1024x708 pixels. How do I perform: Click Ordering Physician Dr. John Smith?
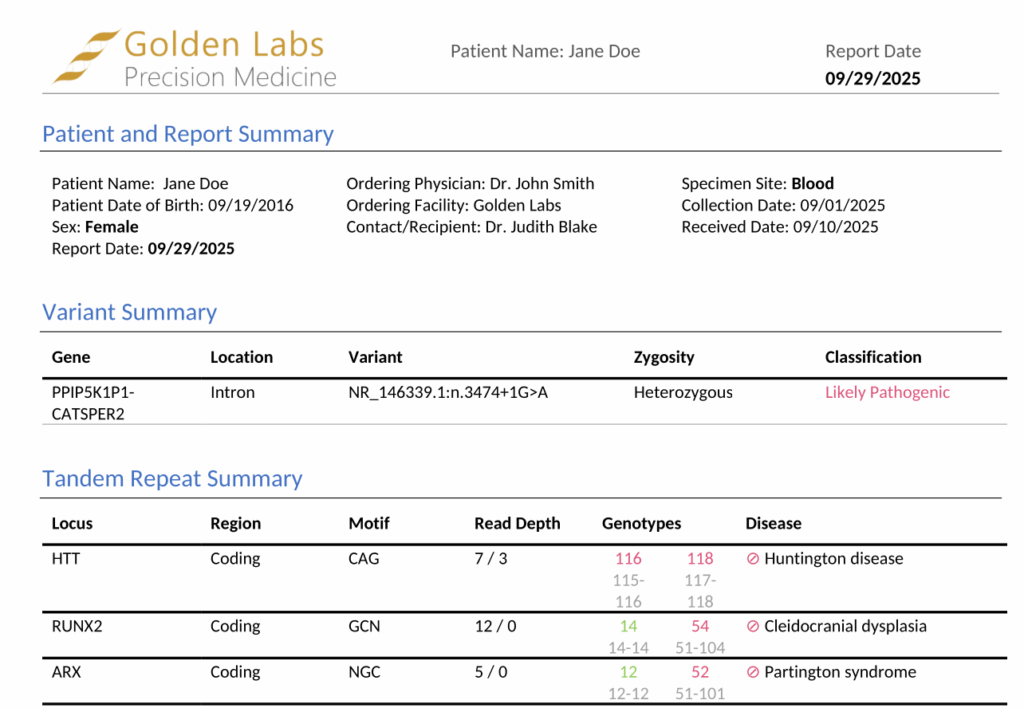click(470, 184)
